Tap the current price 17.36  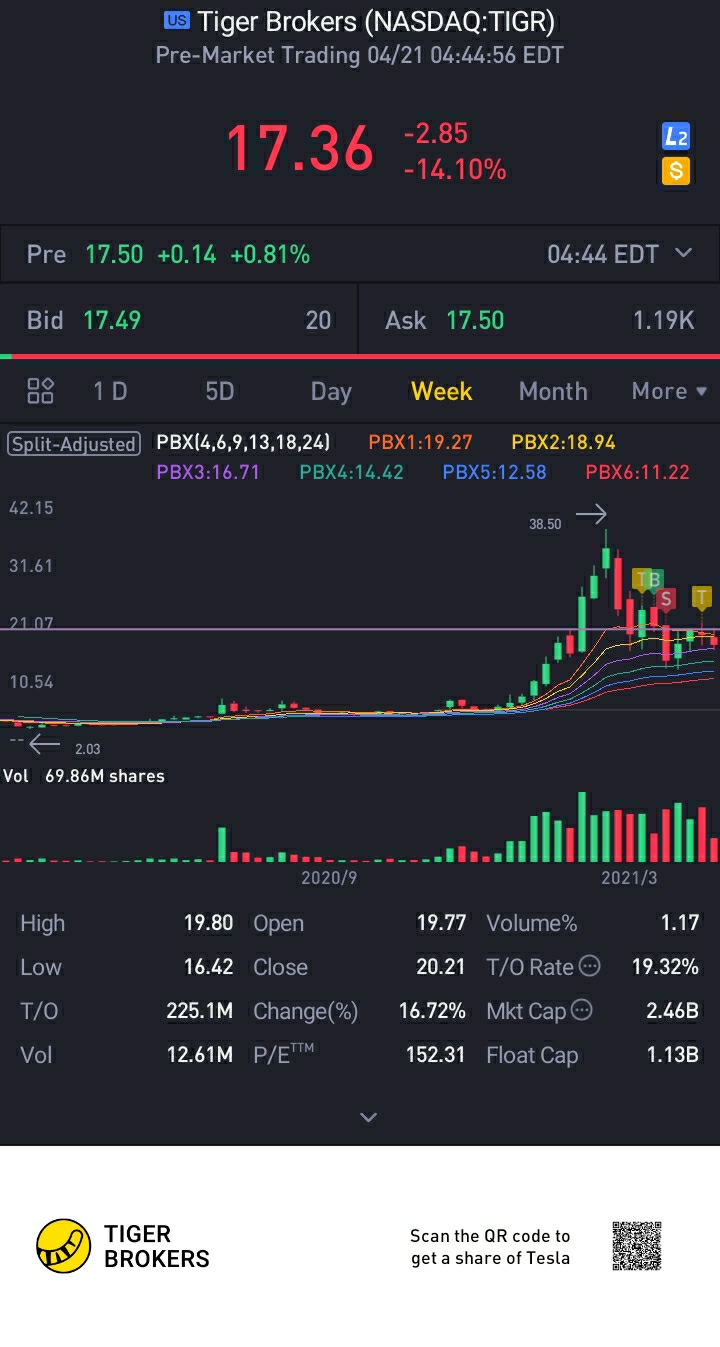click(x=300, y=149)
